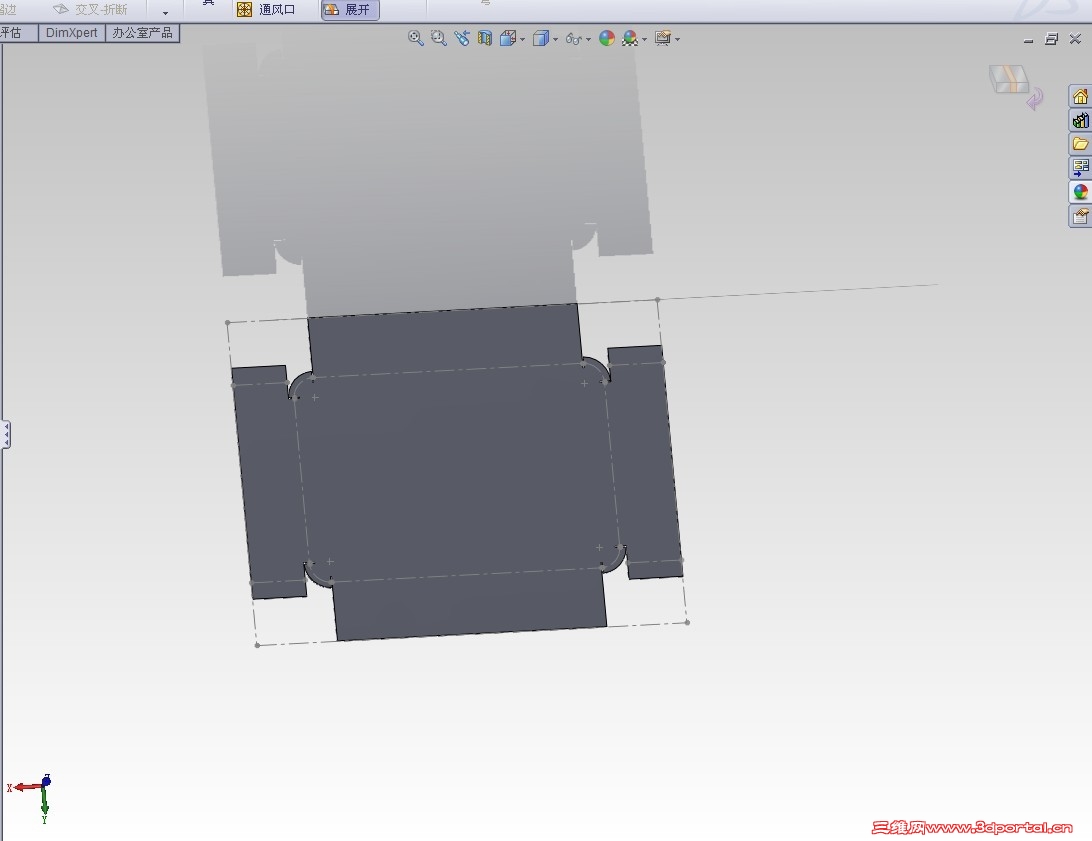Open Edit Appearance color ball in view toolbar
1092x841 pixels.
click(x=607, y=38)
